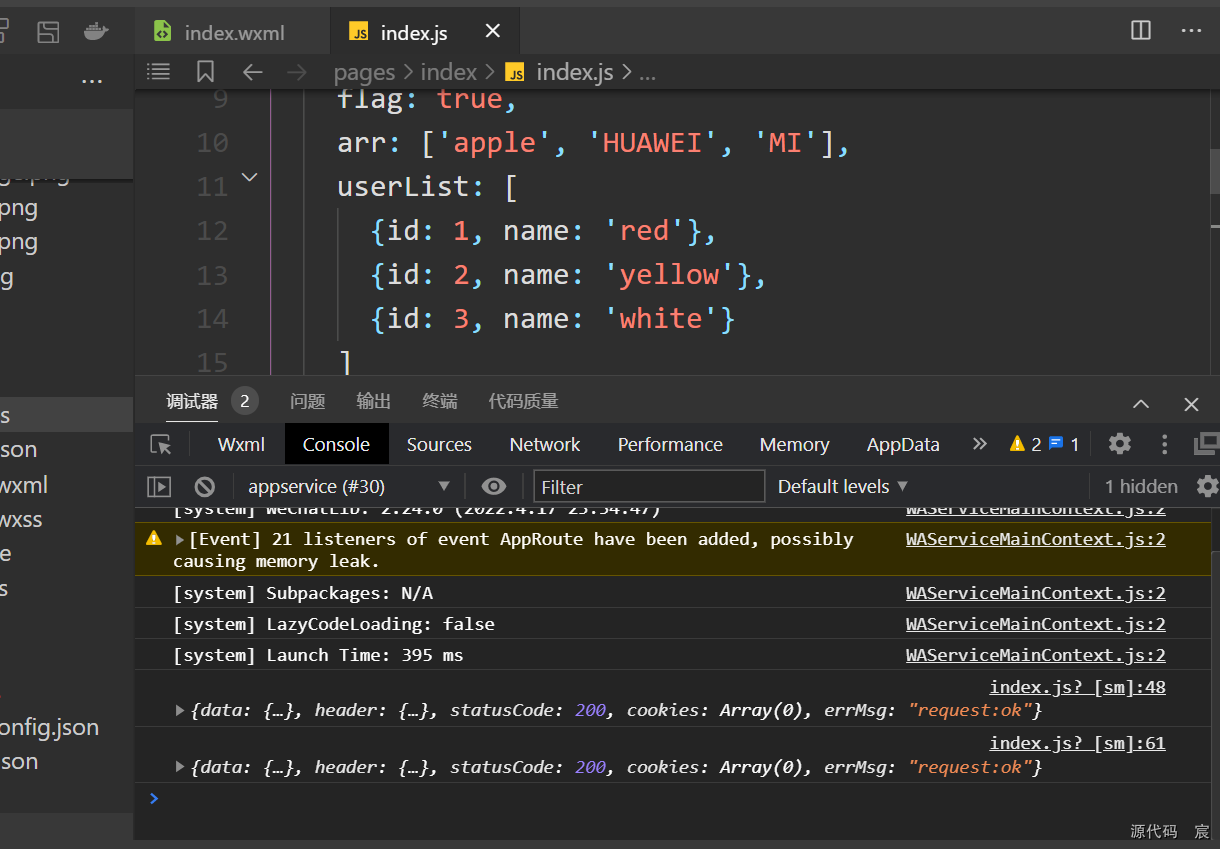Go back with the left arrow
Image resolution: width=1220 pixels, height=849 pixels.
click(252, 72)
